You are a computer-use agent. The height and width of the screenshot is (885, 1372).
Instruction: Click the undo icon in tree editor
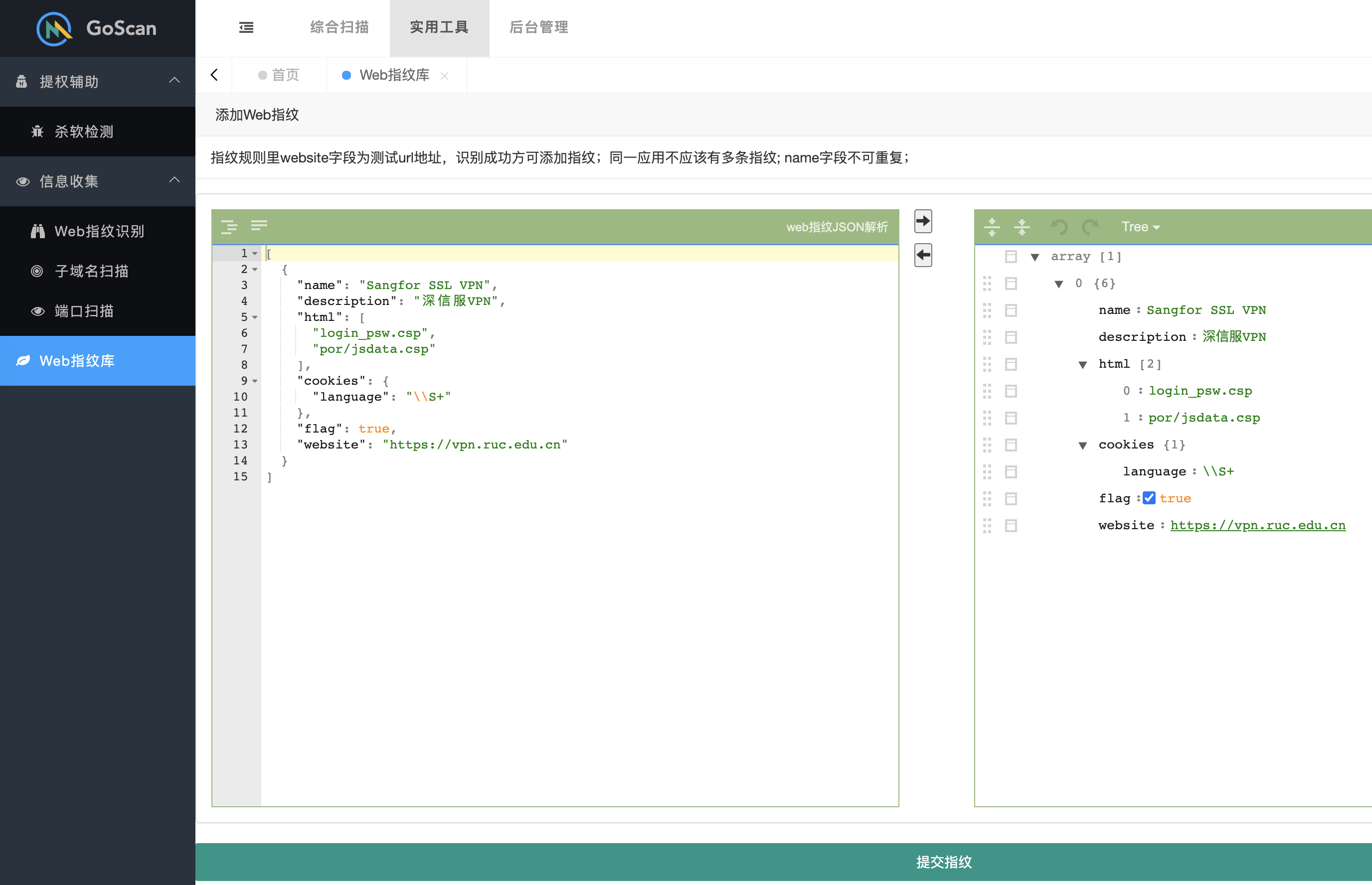point(1059,227)
